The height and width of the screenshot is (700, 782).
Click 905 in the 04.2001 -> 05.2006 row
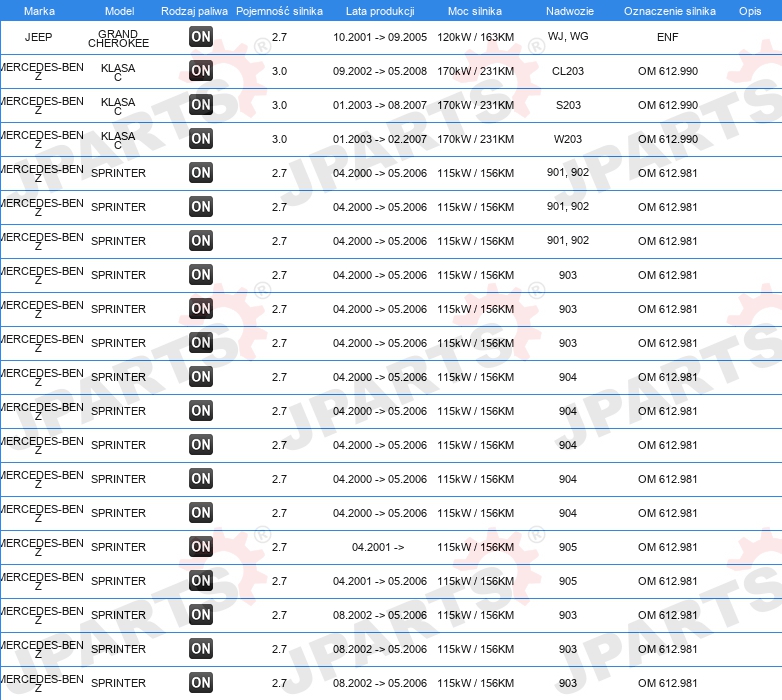568,581
